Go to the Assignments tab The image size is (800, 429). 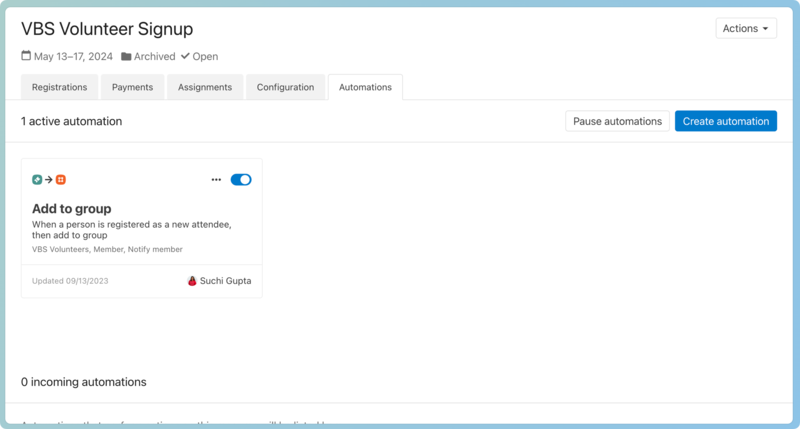(205, 87)
